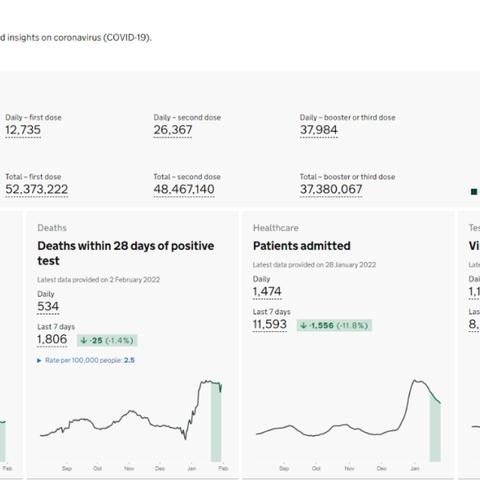Expand the Rate per 100,000 people details
Image resolution: width=480 pixels, height=480 pixels.
click(86, 360)
